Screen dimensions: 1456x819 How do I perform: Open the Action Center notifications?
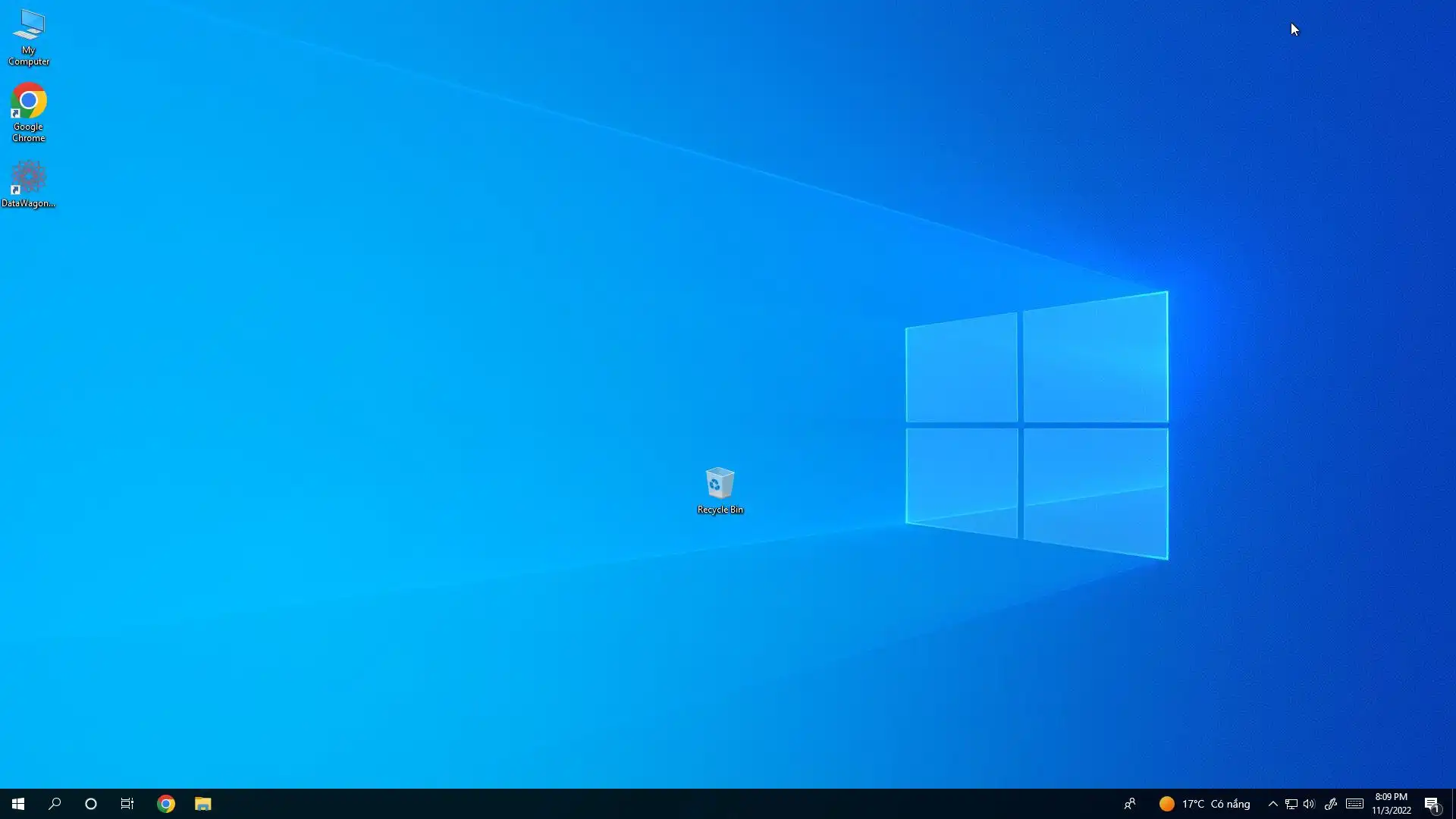coord(1432,804)
